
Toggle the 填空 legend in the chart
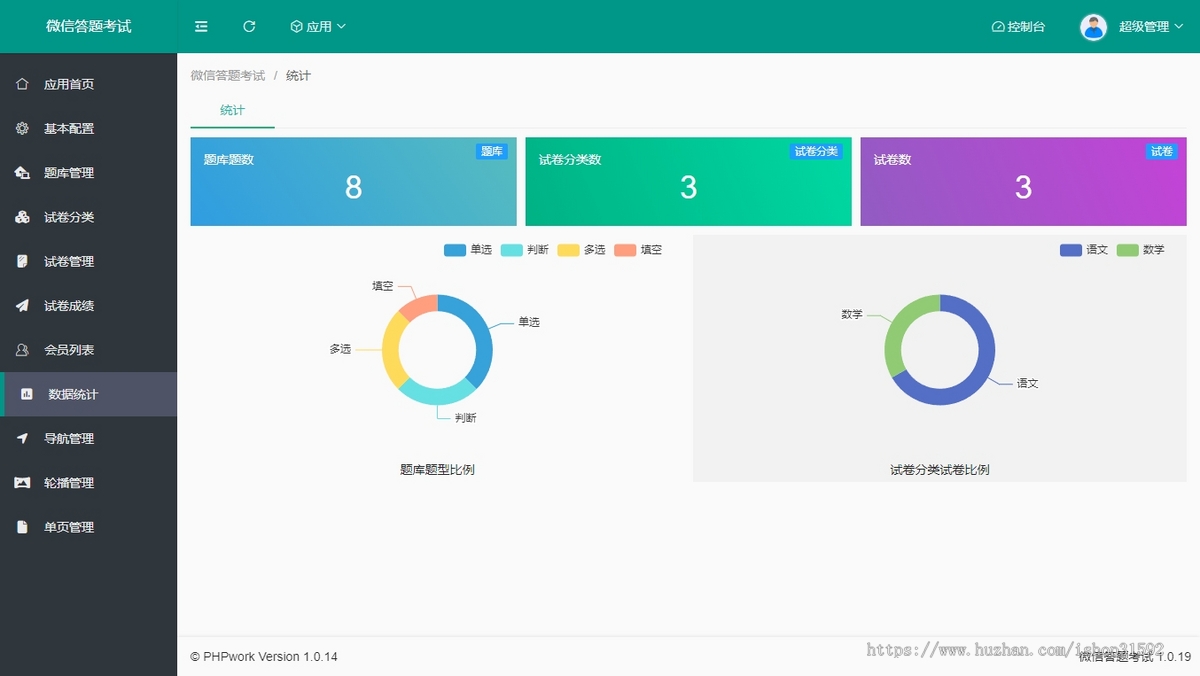click(638, 250)
